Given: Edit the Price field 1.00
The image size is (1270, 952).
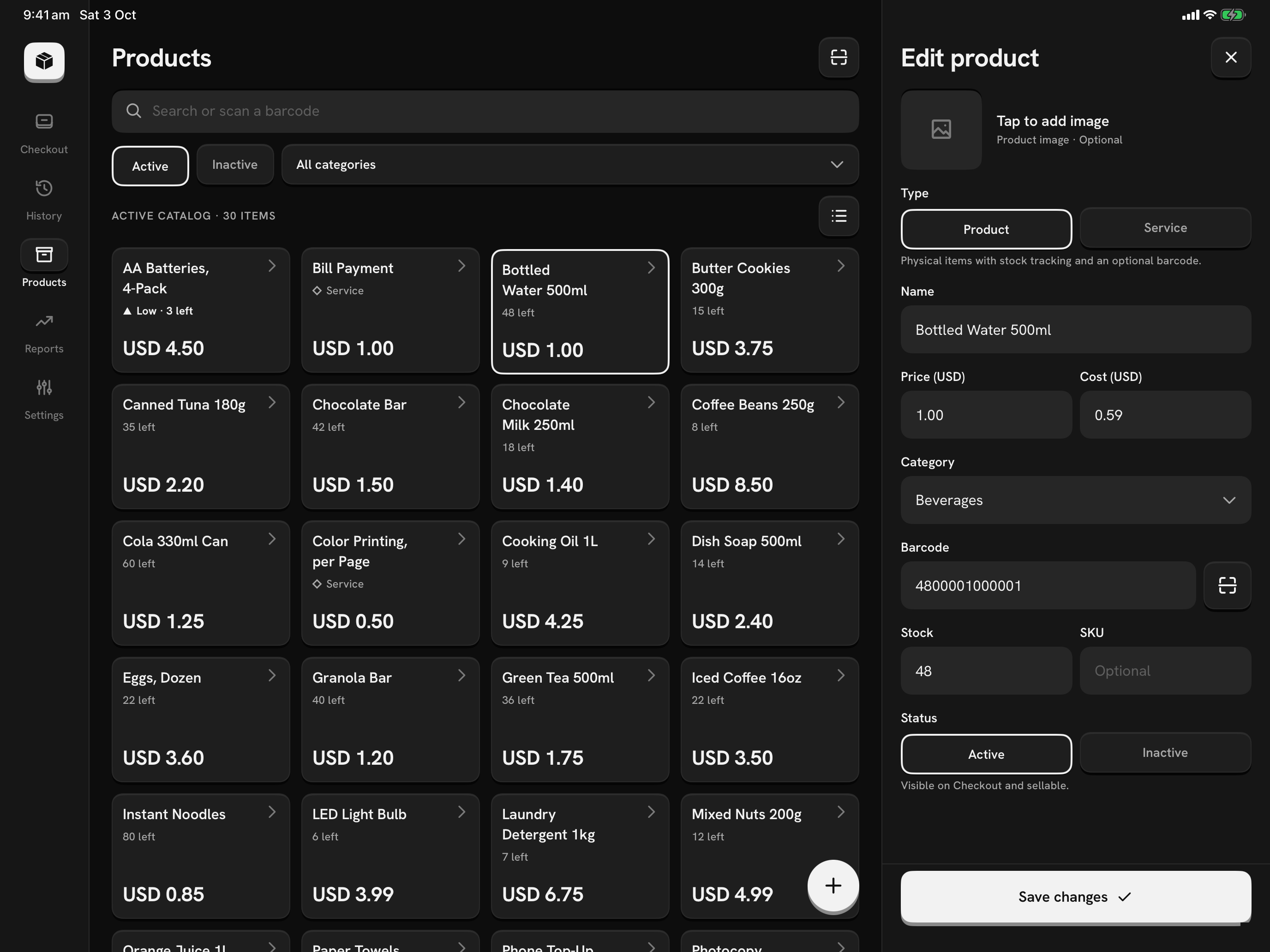Looking at the screenshot, I should coord(986,415).
